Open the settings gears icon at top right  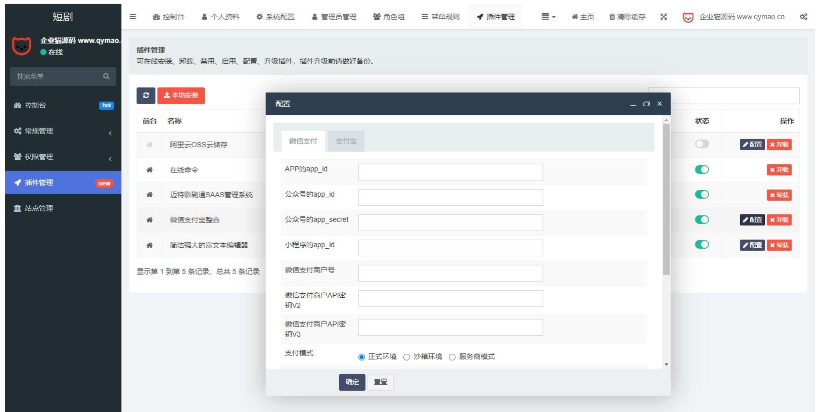tap(804, 17)
